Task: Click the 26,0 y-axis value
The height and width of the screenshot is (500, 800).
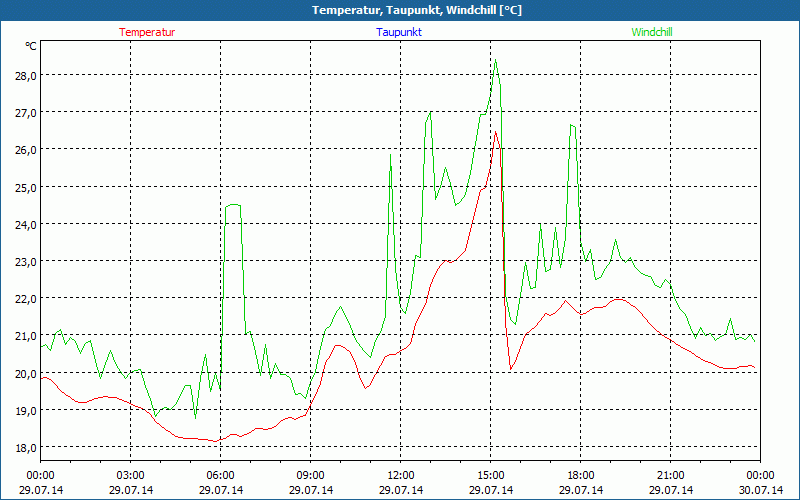Action: [x=25, y=150]
